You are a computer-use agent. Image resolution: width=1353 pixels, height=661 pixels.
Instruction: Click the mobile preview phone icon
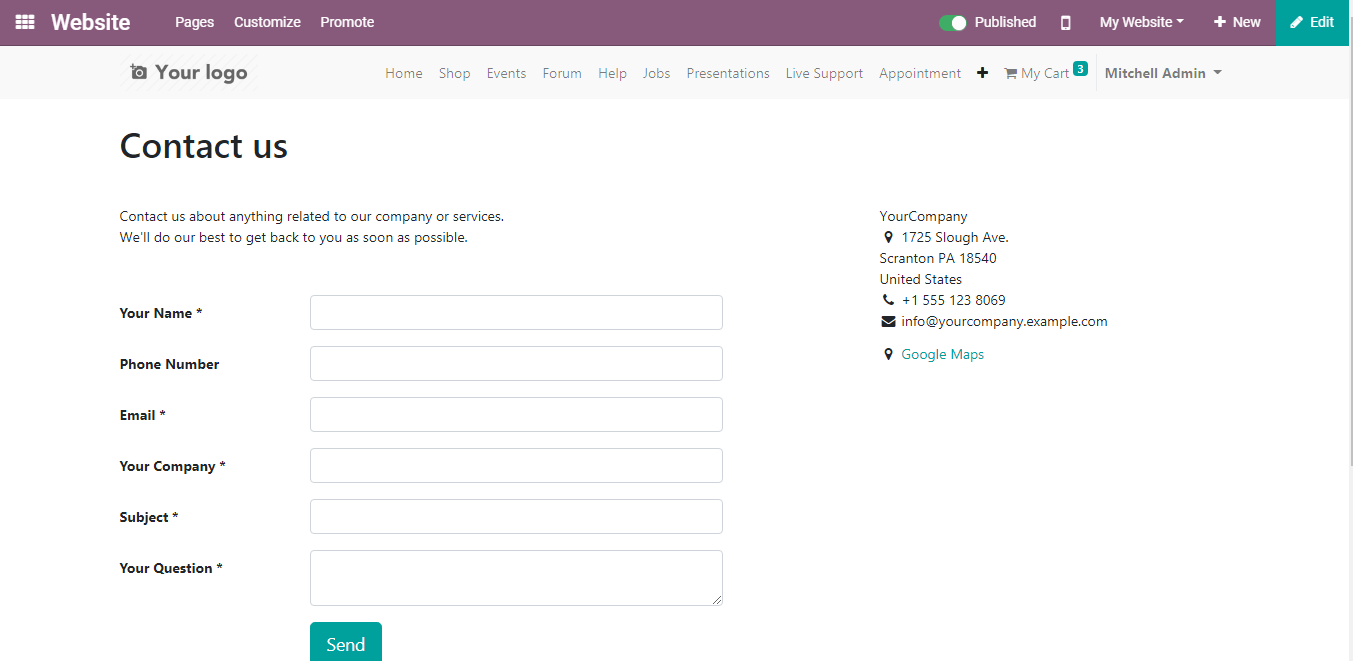[1066, 22]
